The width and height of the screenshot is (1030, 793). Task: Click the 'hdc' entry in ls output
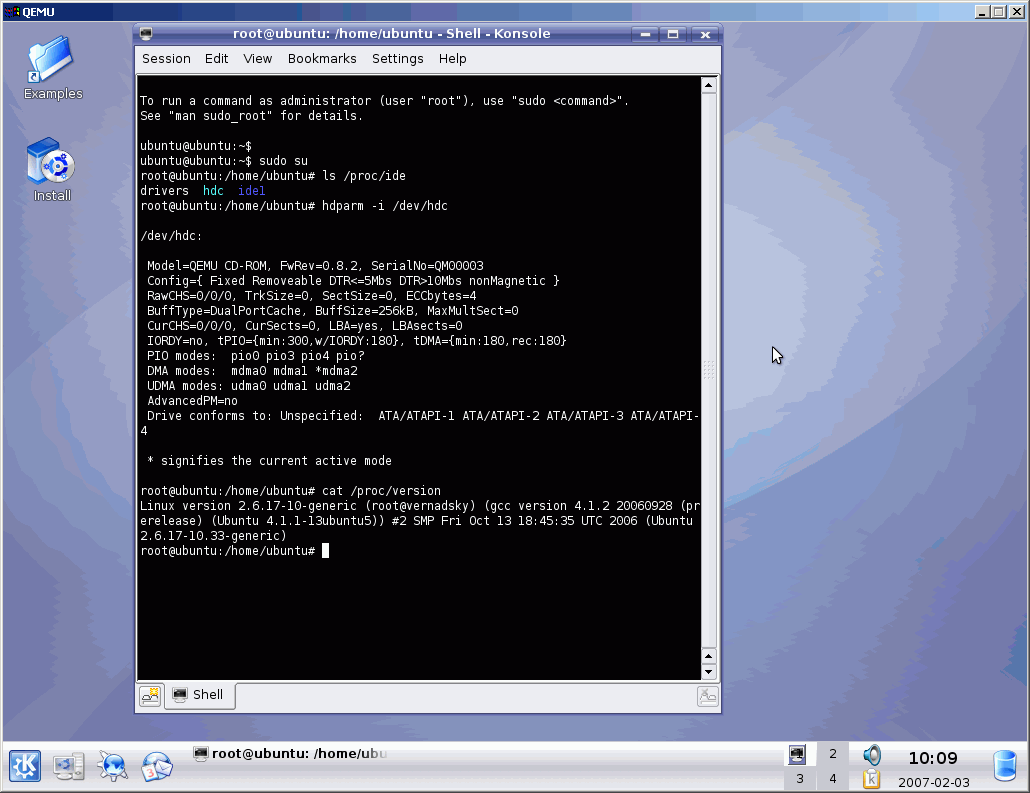(x=213, y=191)
